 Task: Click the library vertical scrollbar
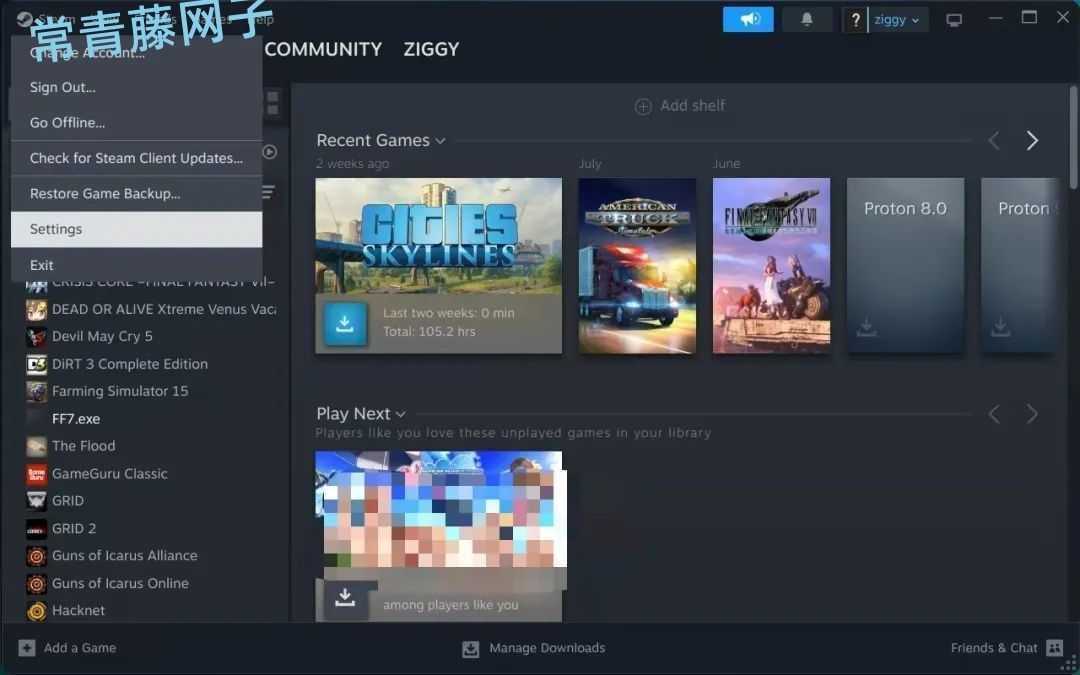pos(1073,138)
